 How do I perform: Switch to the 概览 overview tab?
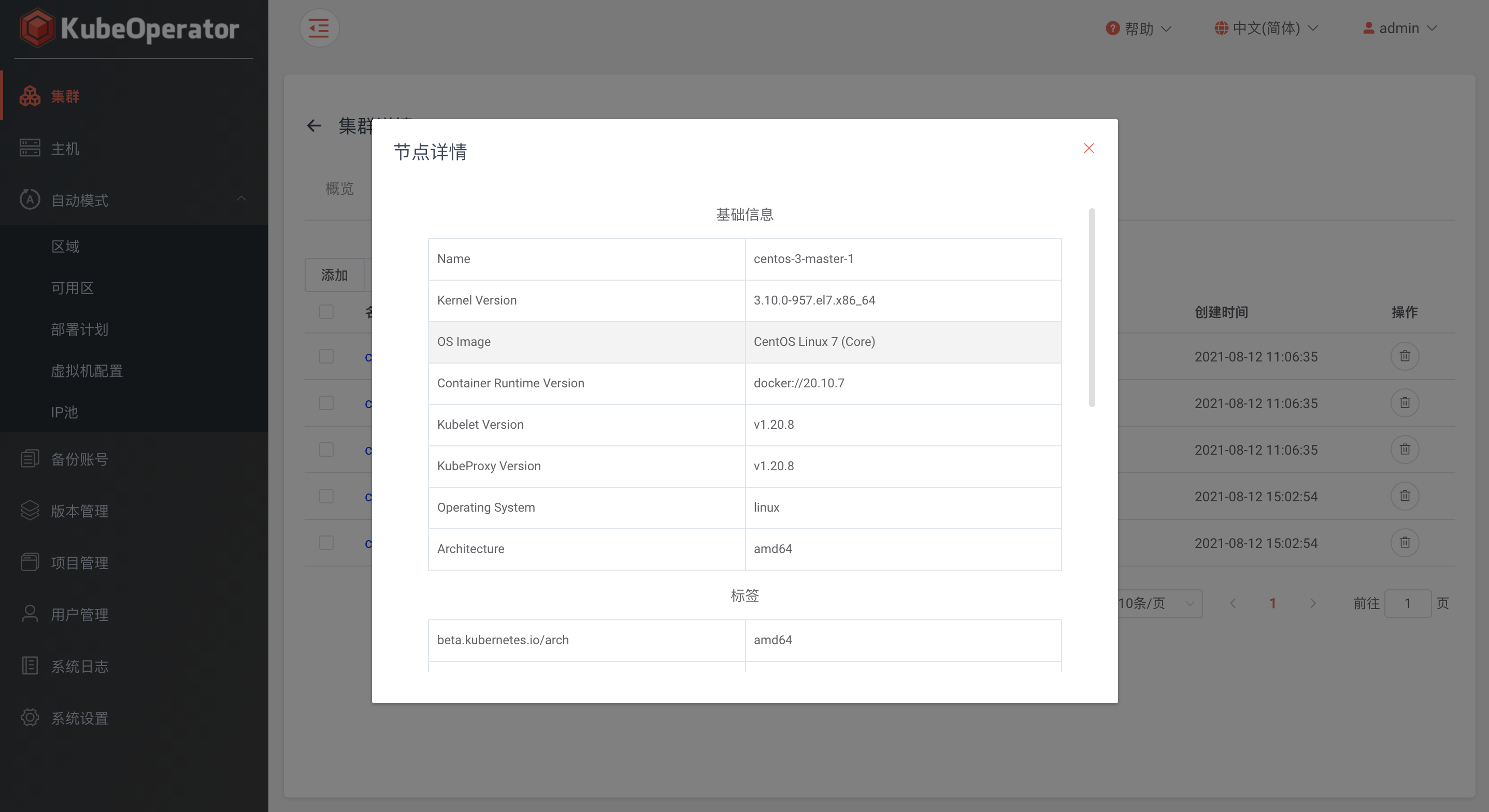coord(339,189)
